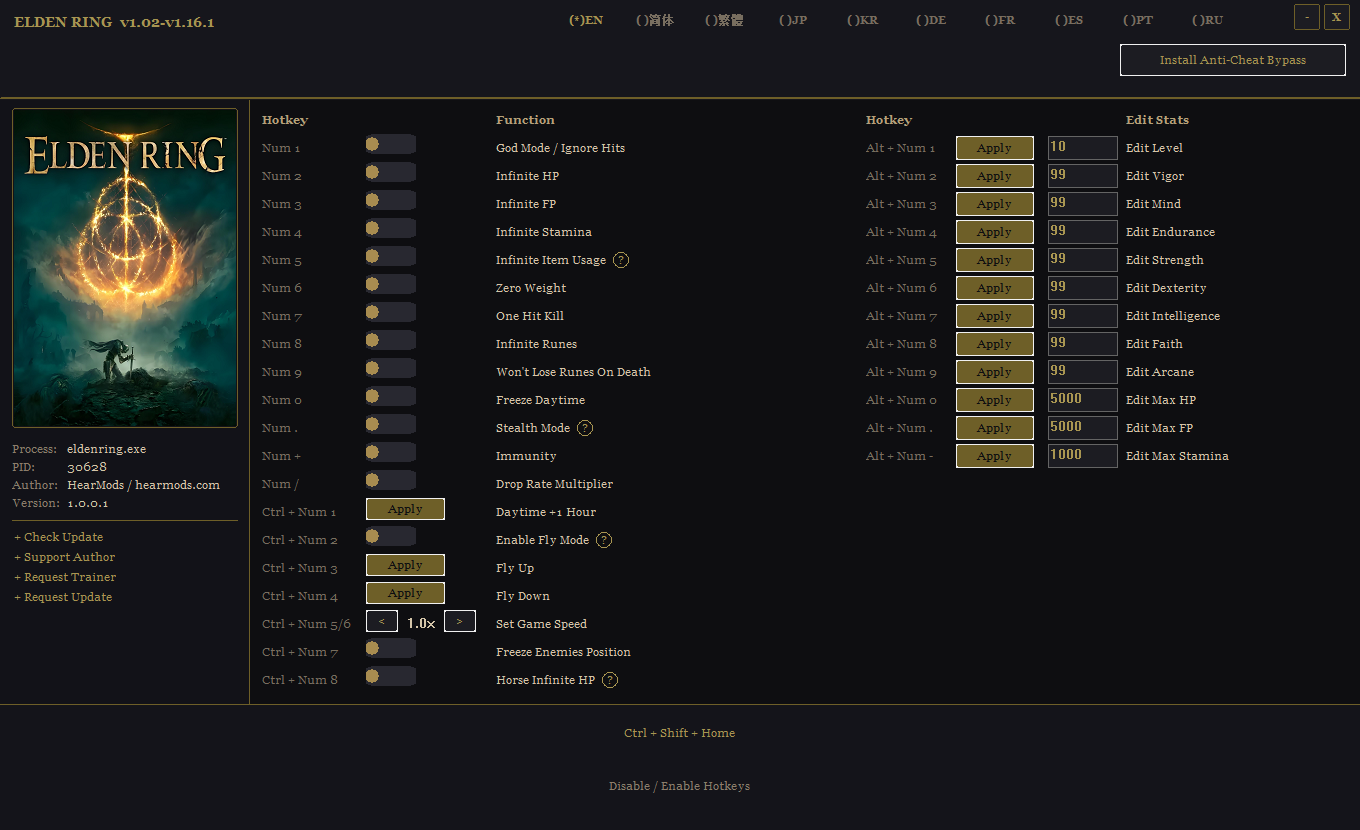Open help icon next to Stealth Mode
Screen dimensions: 1360x830
pos(585,428)
